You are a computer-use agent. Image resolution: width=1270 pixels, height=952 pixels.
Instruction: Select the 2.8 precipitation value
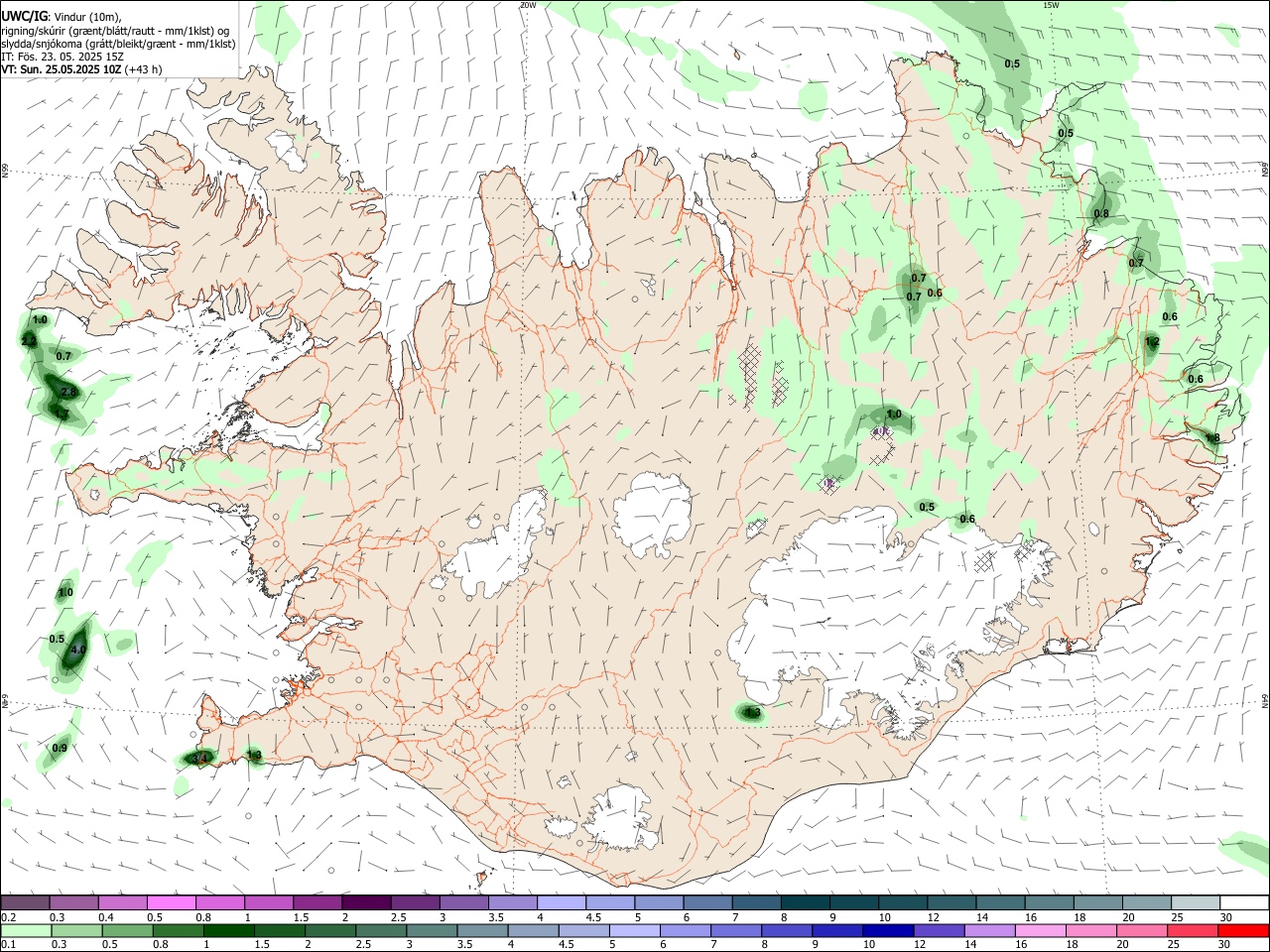tap(69, 393)
